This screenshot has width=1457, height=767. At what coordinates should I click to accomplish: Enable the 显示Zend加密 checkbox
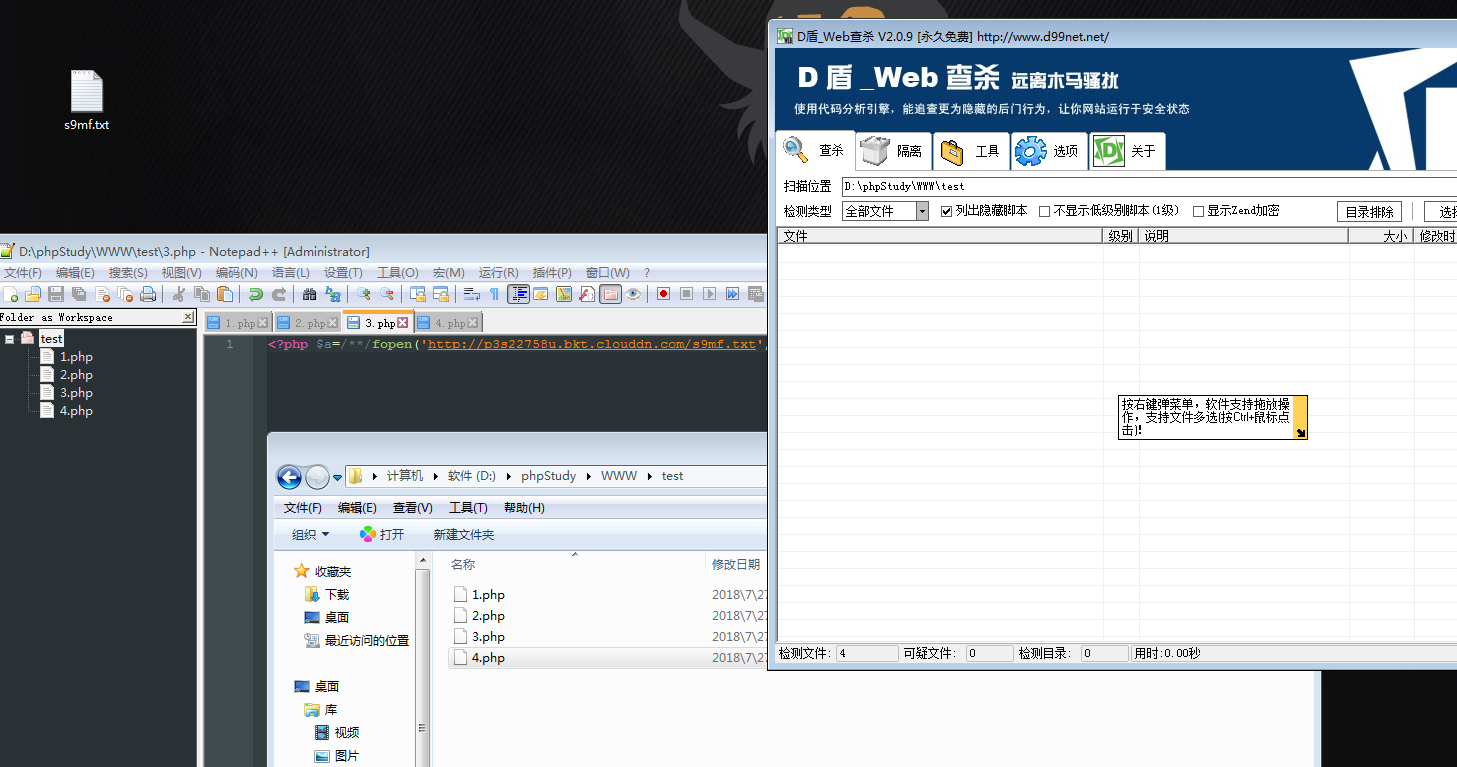(1198, 211)
